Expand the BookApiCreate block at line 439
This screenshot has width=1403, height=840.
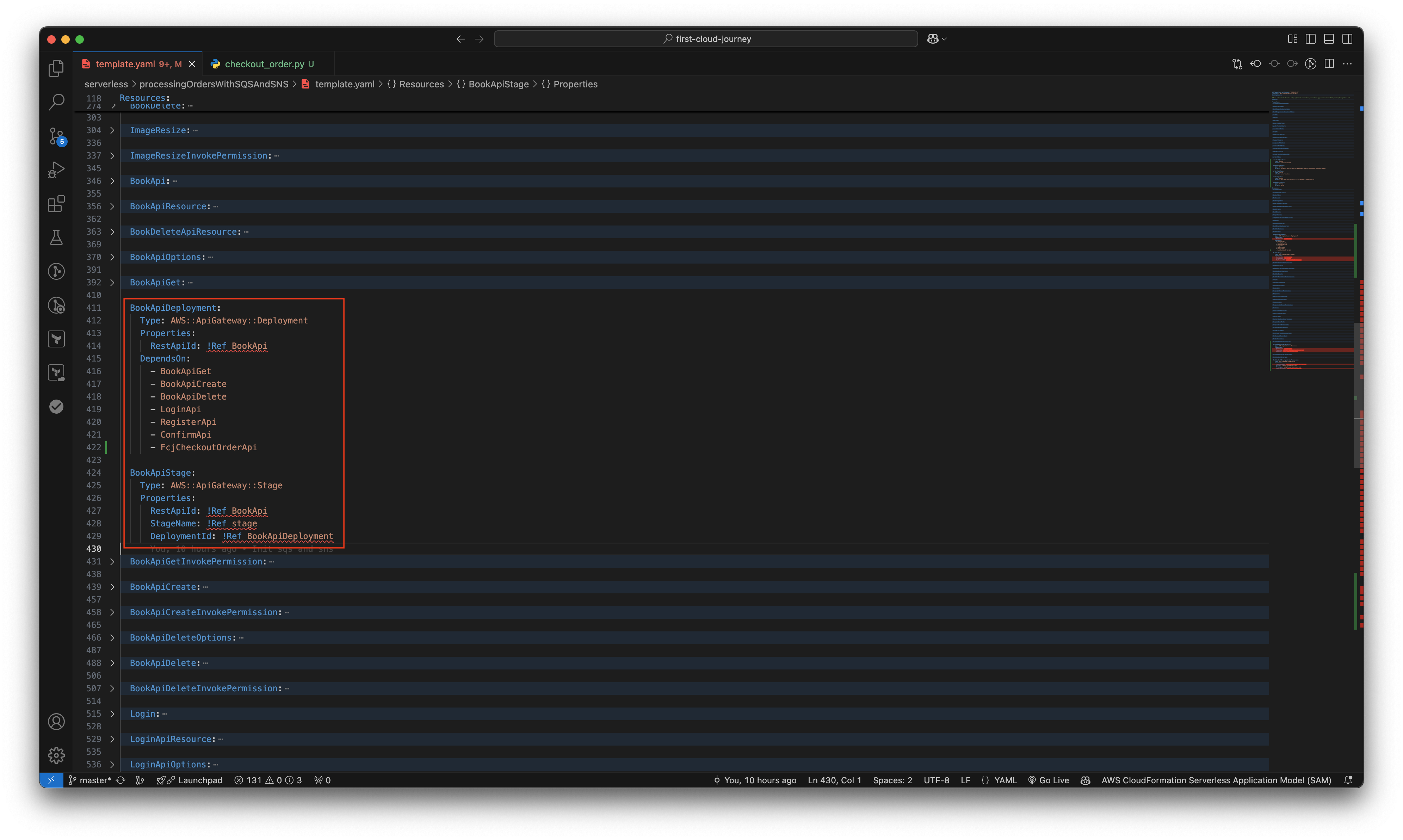112,587
